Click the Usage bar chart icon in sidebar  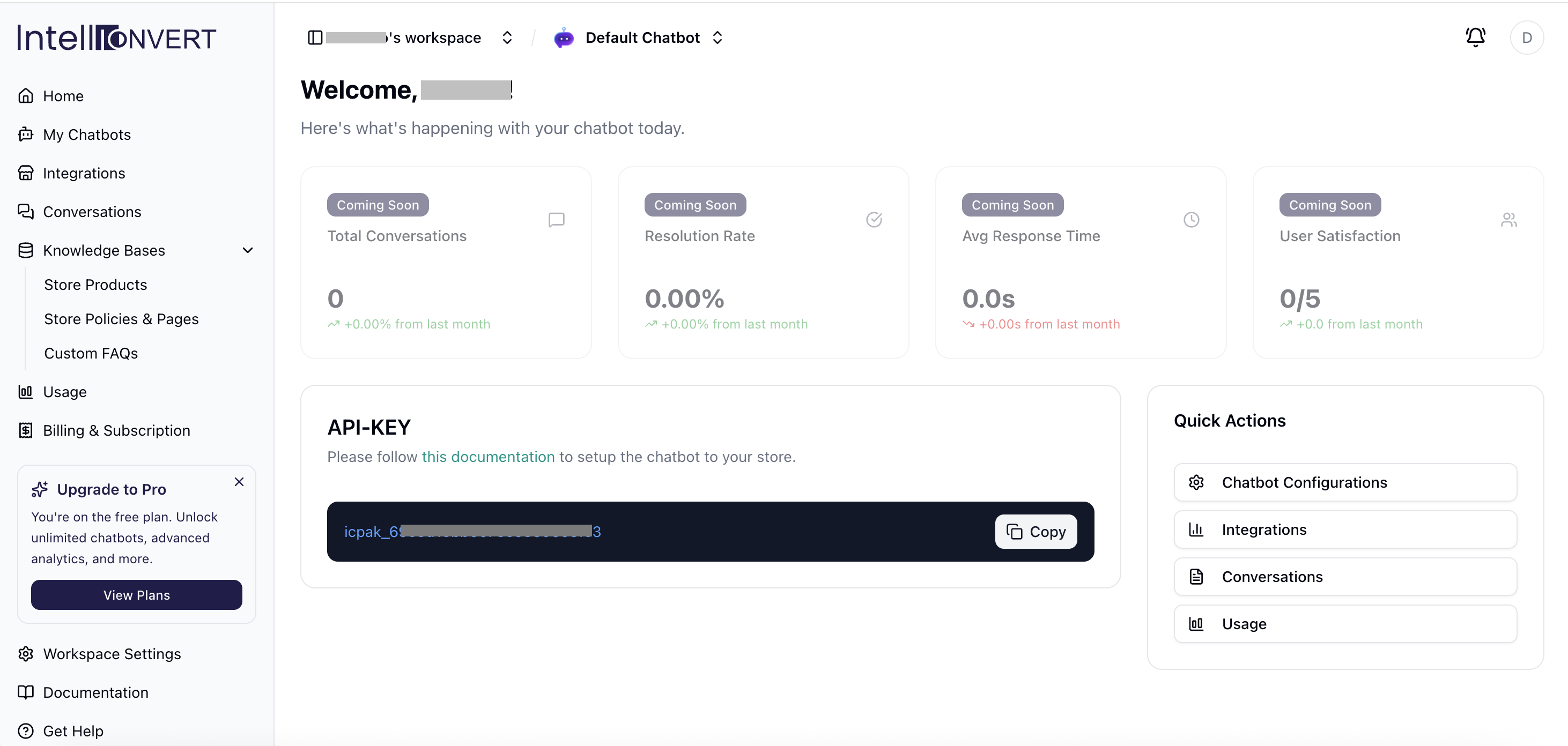pyautogui.click(x=26, y=392)
